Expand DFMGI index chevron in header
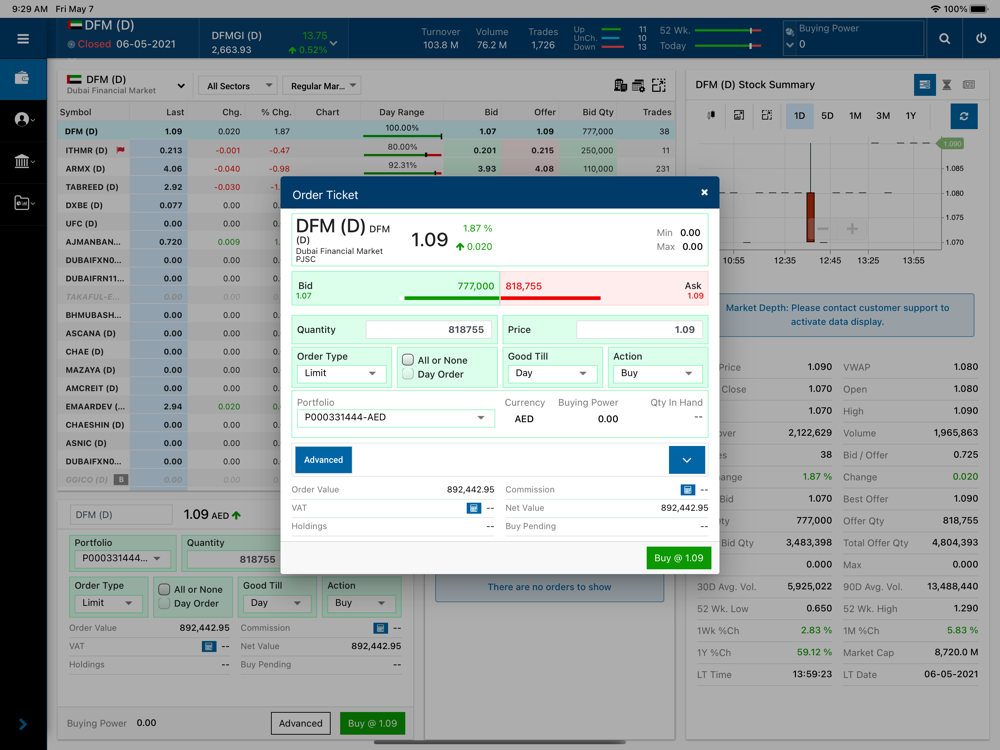The width and height of the screenshot is (1000, 750). [334, 43]
